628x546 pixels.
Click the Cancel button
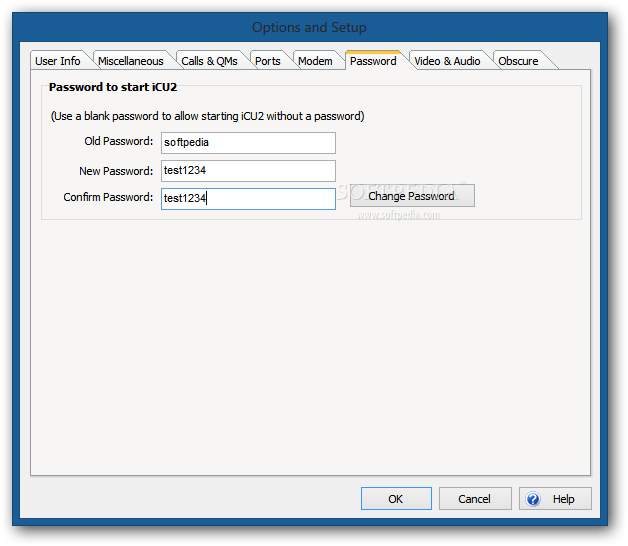pos(475,499)
